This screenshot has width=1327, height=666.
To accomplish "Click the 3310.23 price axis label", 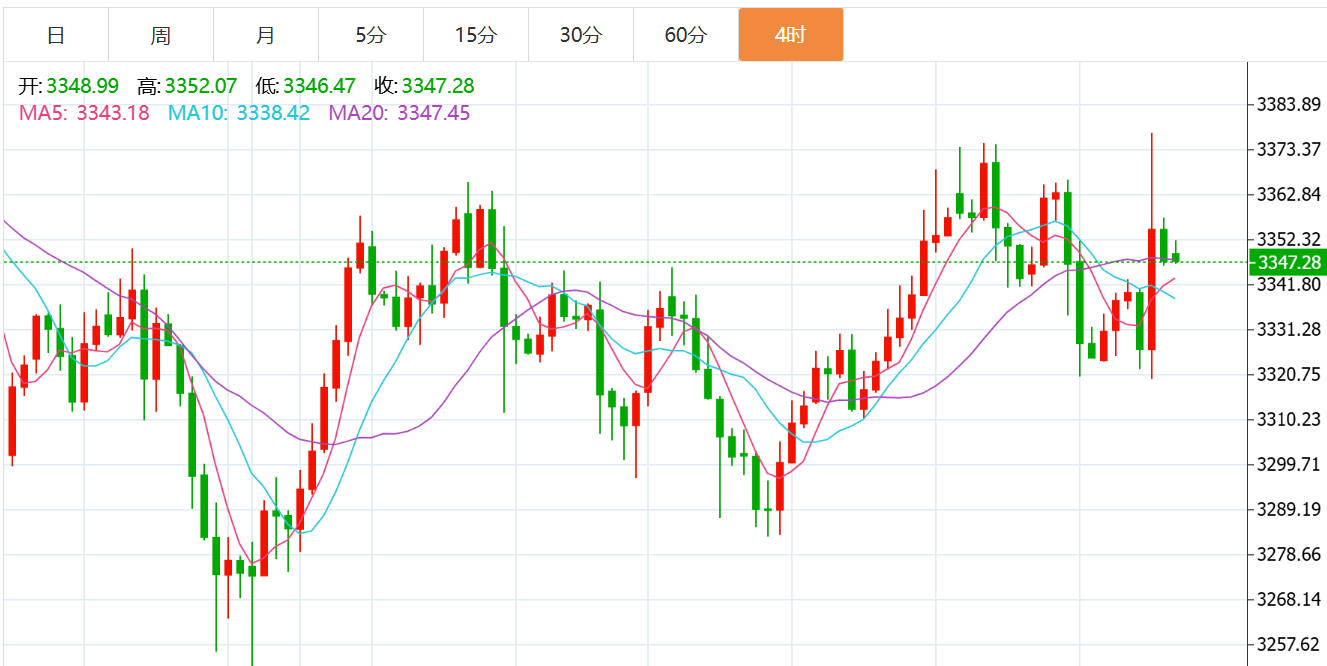I will tap(1289, 419).
